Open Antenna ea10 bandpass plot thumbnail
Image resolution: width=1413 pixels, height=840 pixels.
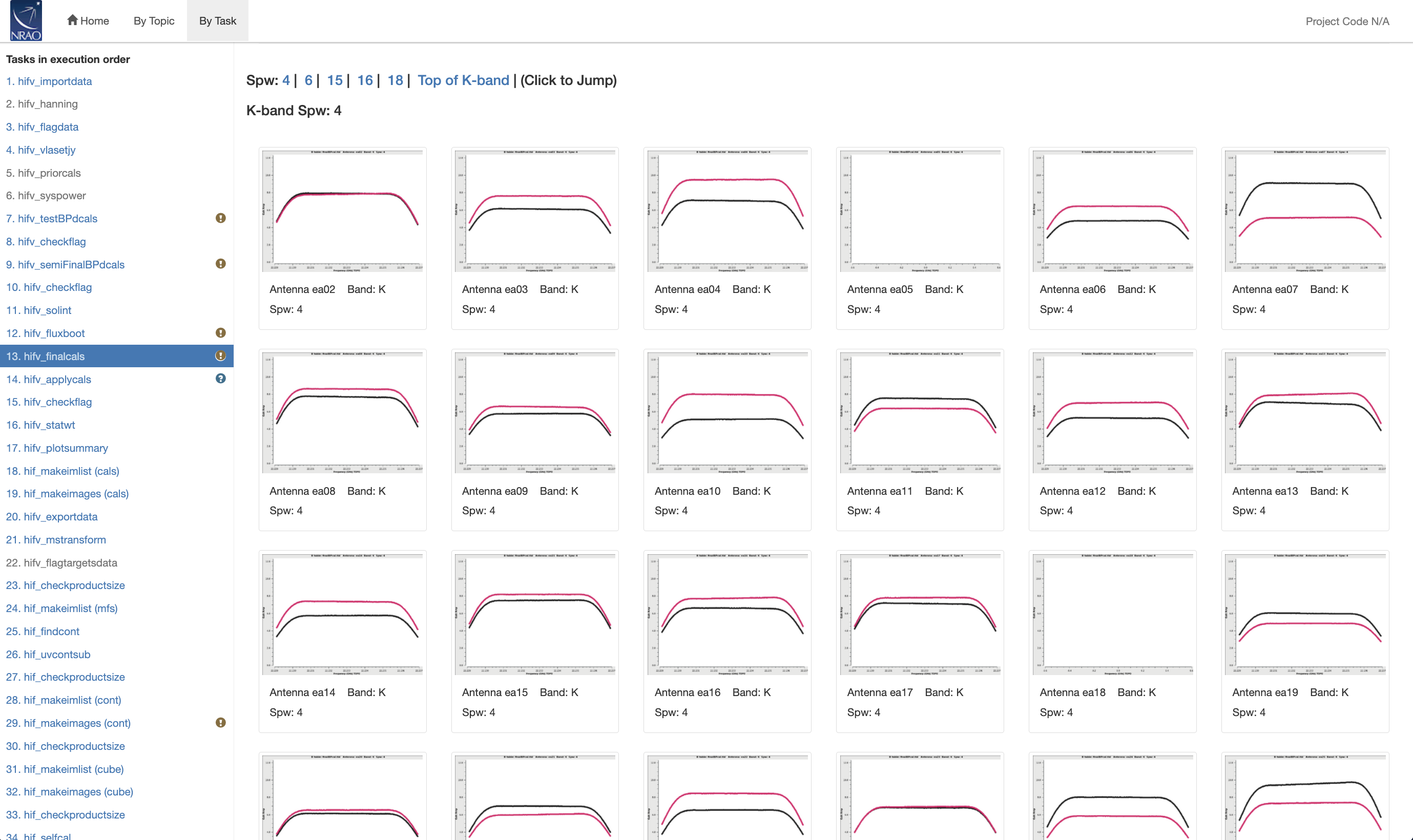point(728,412)
